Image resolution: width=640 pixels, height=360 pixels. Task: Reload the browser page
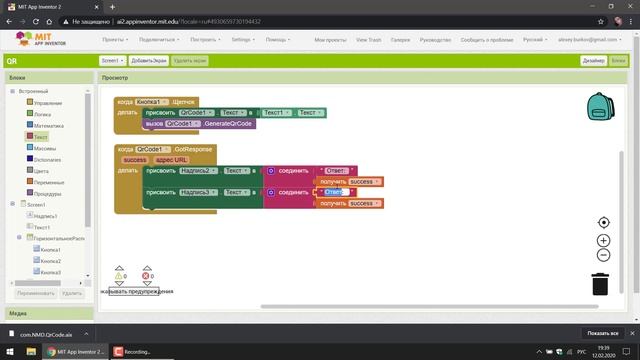click(x=36, y=22)
